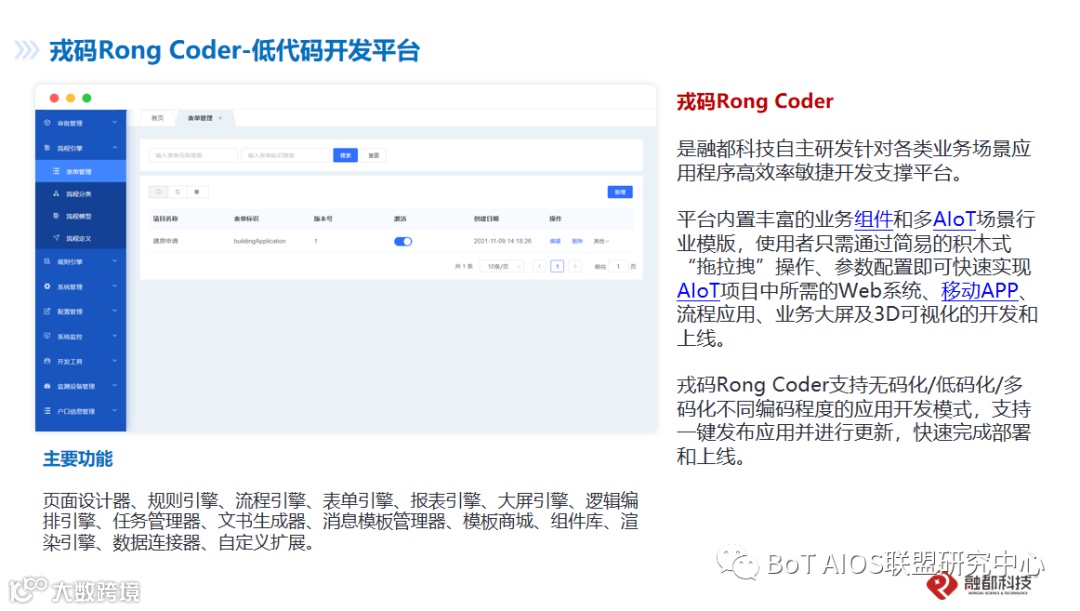Viewport: 1080px width, 611px height.
Task: Click the 移动APP hyperlink
Action: click(979, 291)
